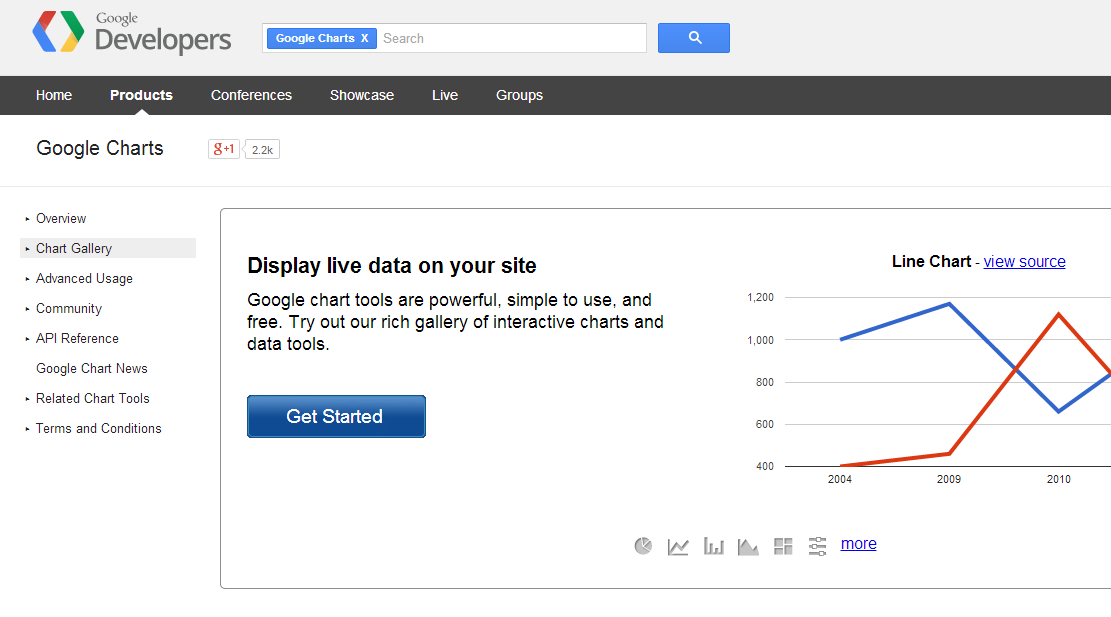The image size is (1111, 617).
Task: Select the treemap chart icon
Action: [783, 546]
